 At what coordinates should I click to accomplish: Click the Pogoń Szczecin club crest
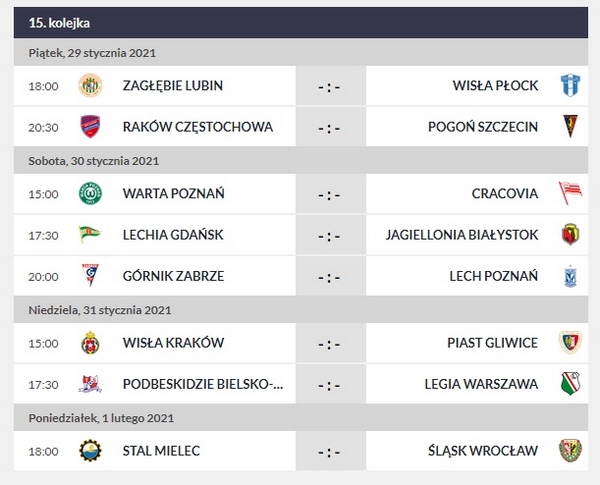[569, 127]
